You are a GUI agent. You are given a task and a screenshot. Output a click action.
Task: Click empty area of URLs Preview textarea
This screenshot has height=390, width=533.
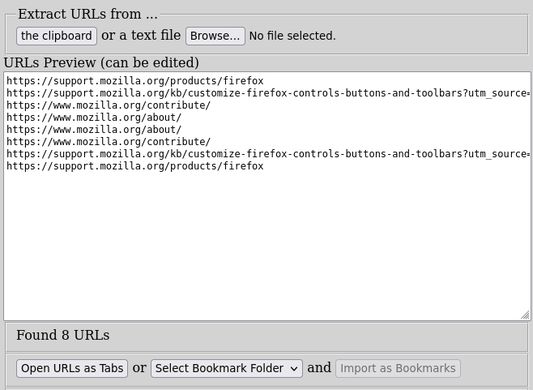(267, 245)
